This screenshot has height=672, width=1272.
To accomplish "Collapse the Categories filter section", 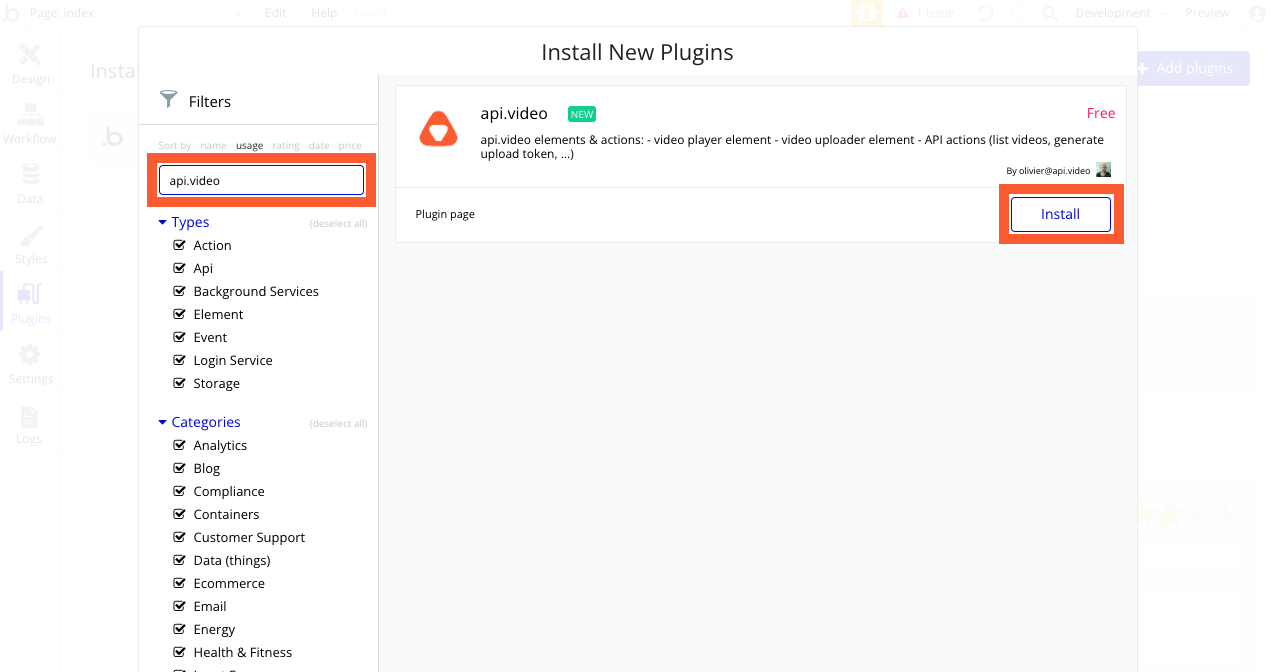I will (x=162, y=422).
